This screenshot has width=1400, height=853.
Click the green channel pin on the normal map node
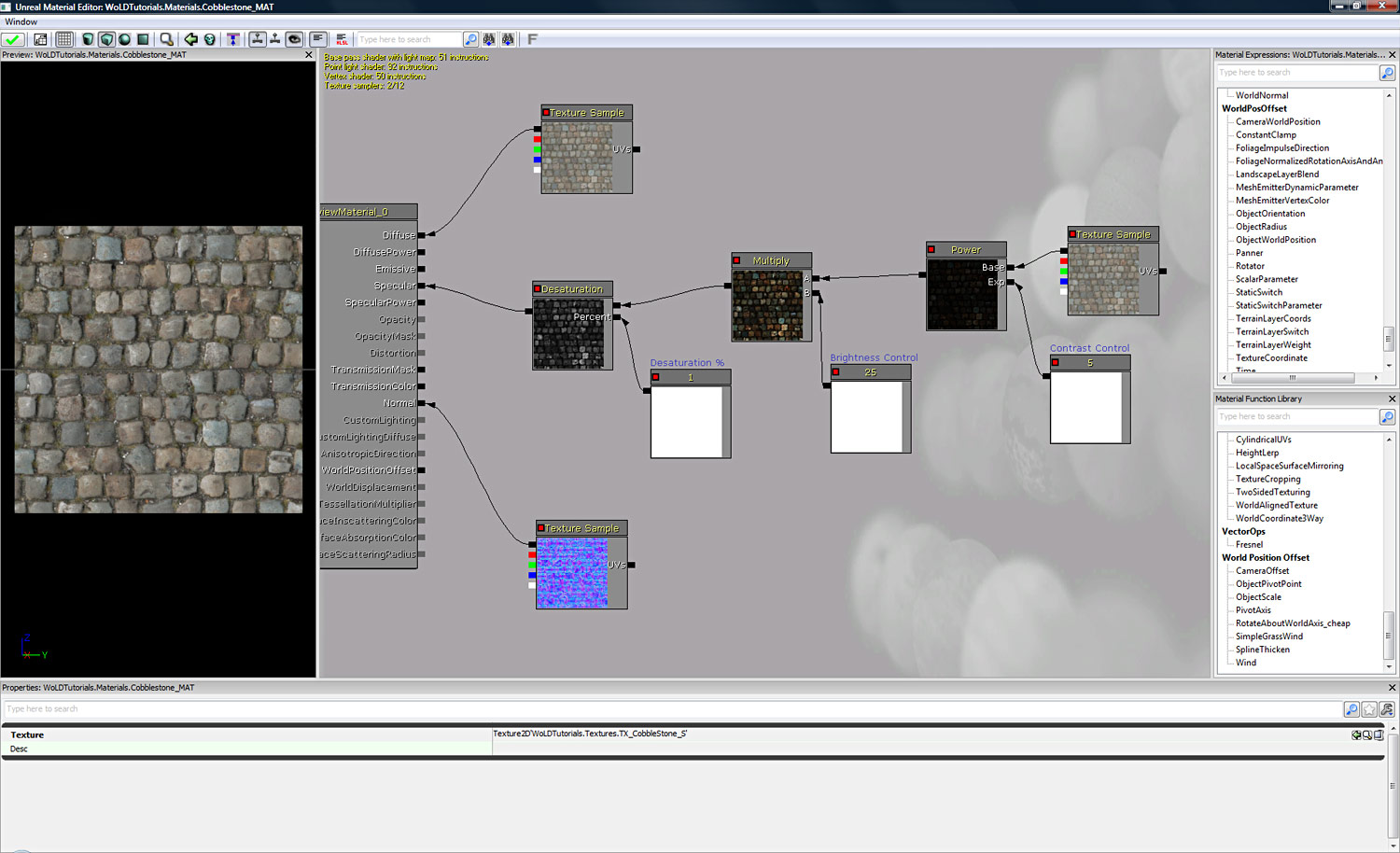click(532, 564)
